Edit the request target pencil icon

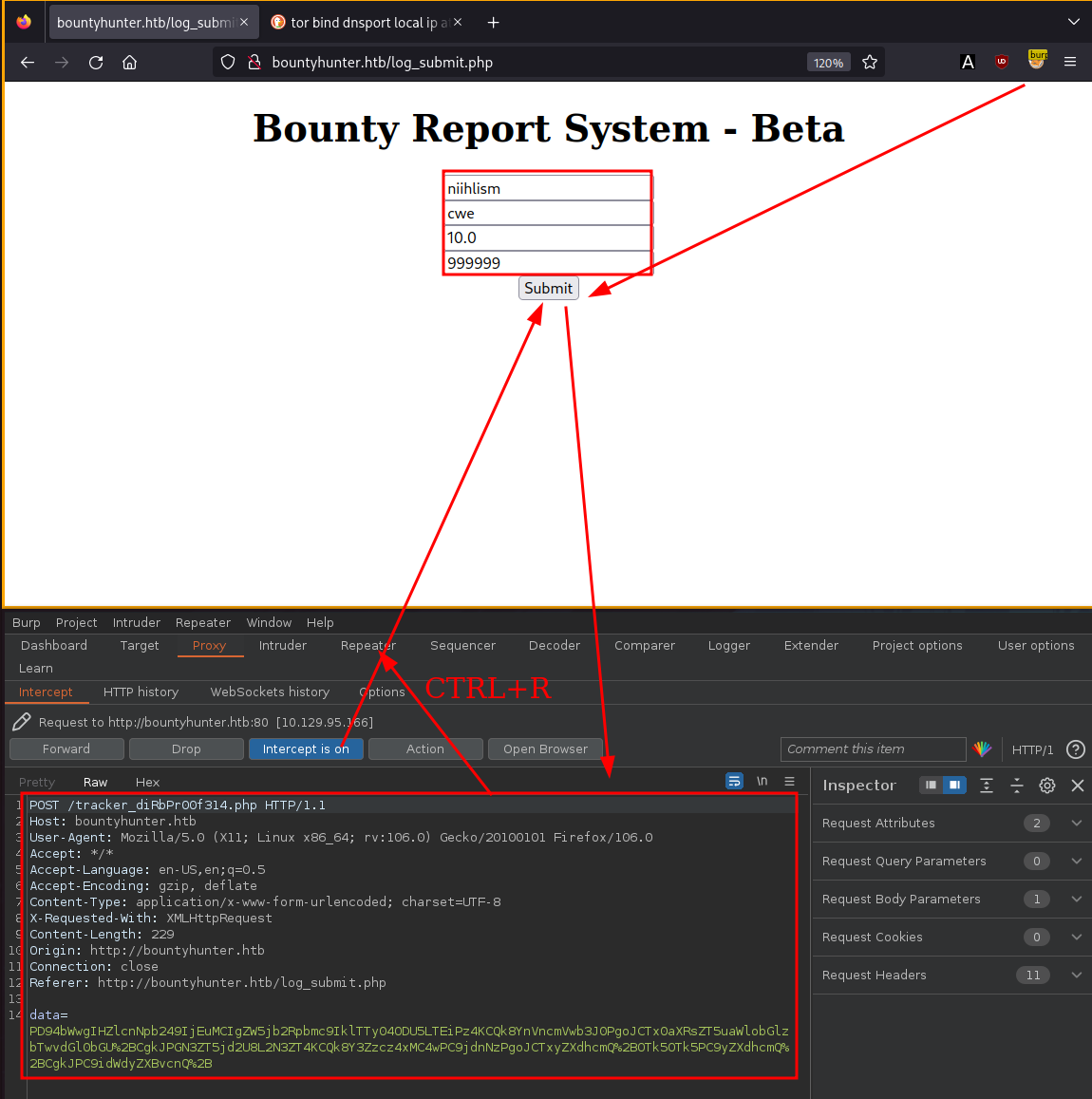tap(22, 722)
